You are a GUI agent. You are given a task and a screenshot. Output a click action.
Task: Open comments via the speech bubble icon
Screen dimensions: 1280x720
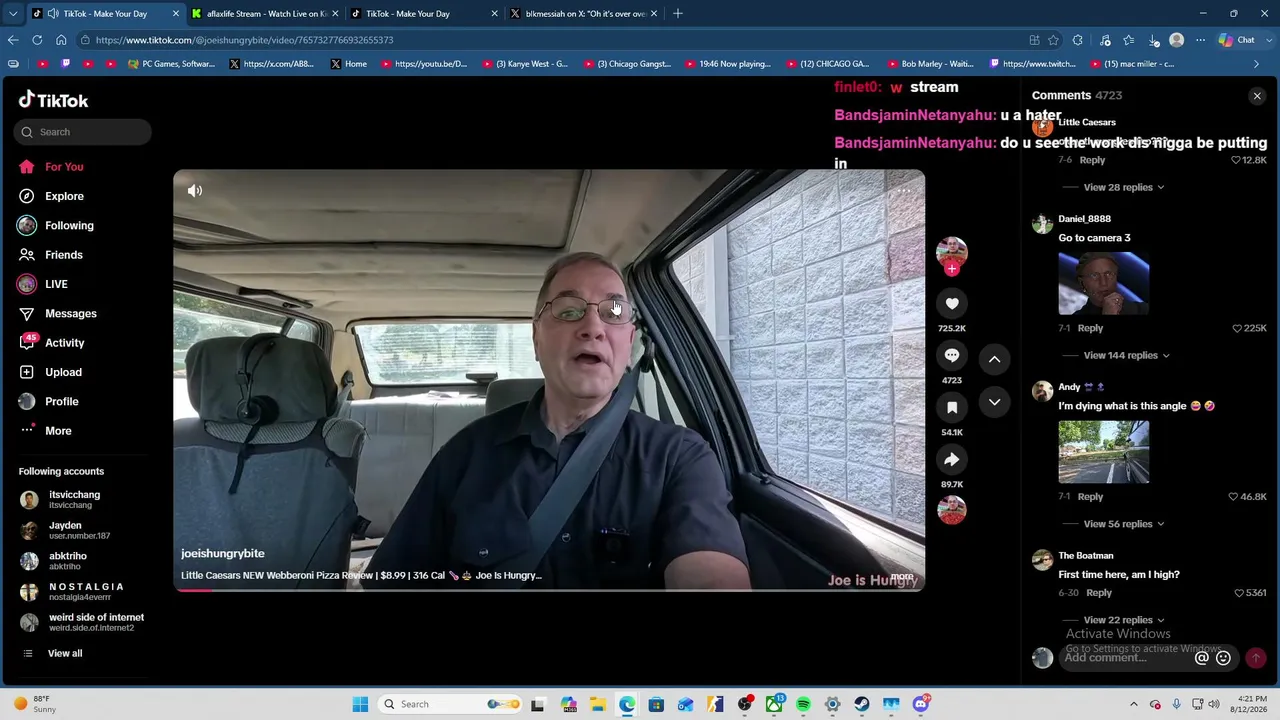click(x=952, y=356)
